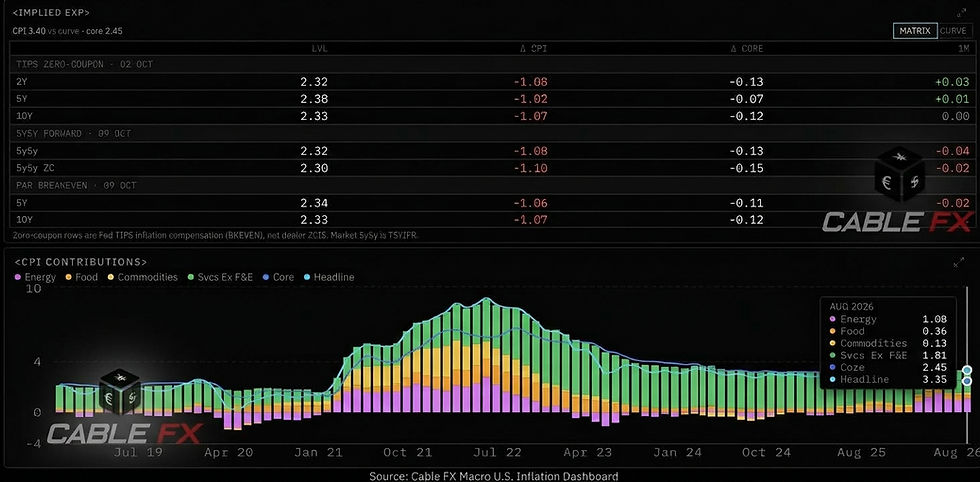Click the 1M column header
This screenshot has height=482, width=980.
963,49
